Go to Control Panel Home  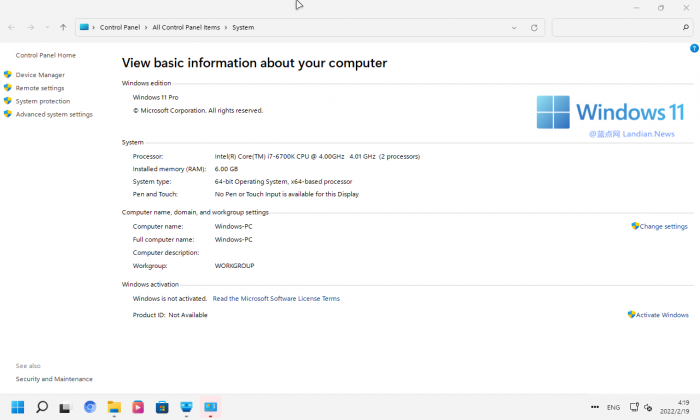[45, 55]
